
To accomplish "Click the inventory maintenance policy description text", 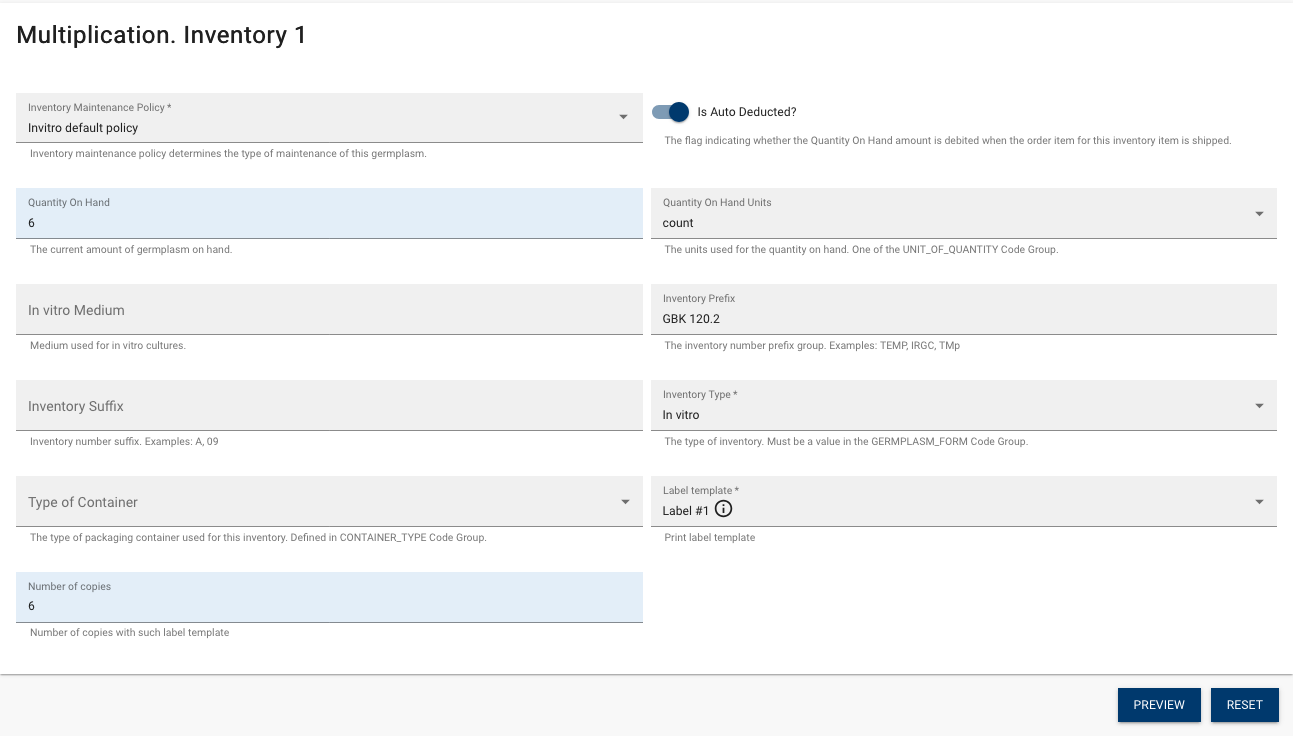I will click(x=228, y=153).
